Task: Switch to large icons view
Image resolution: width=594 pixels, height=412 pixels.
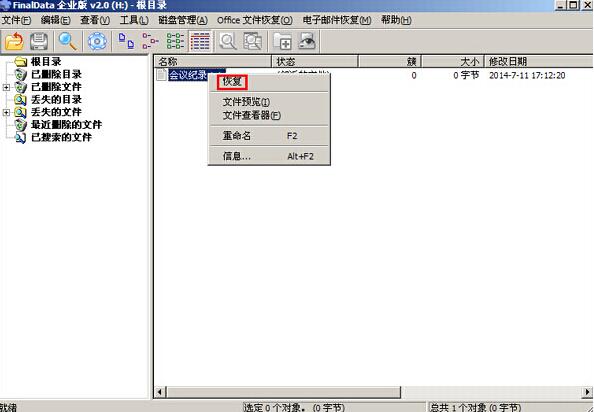Action: 126,41
